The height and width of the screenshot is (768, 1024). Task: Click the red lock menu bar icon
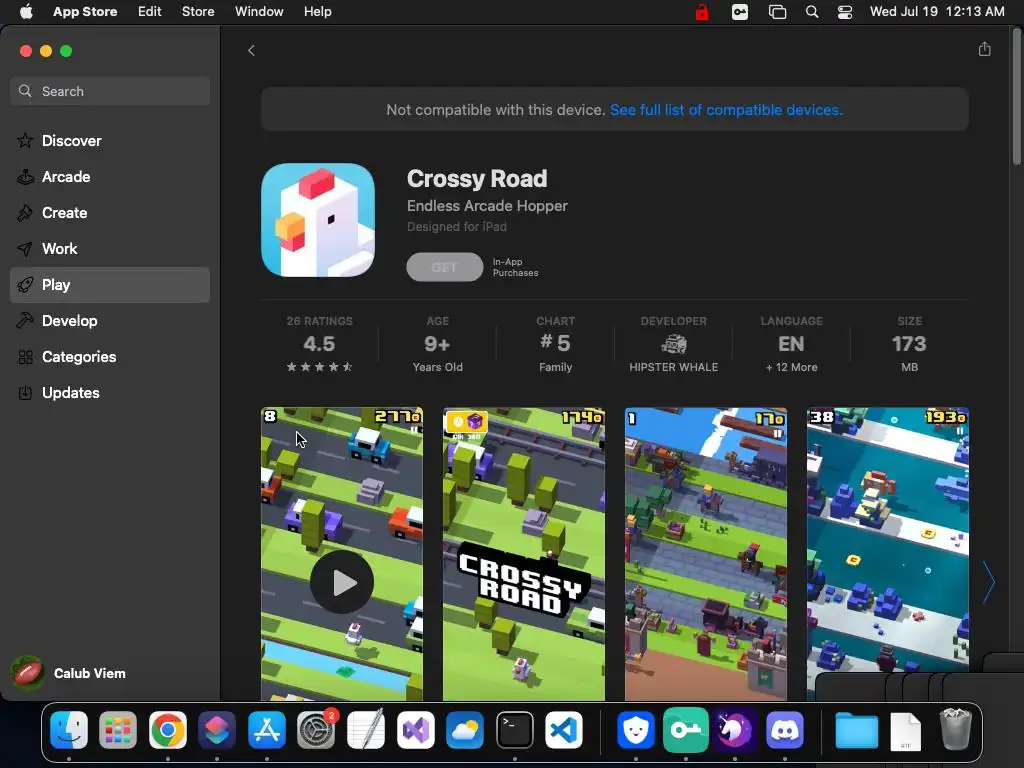pyautogui.click(x=702, y=12)
